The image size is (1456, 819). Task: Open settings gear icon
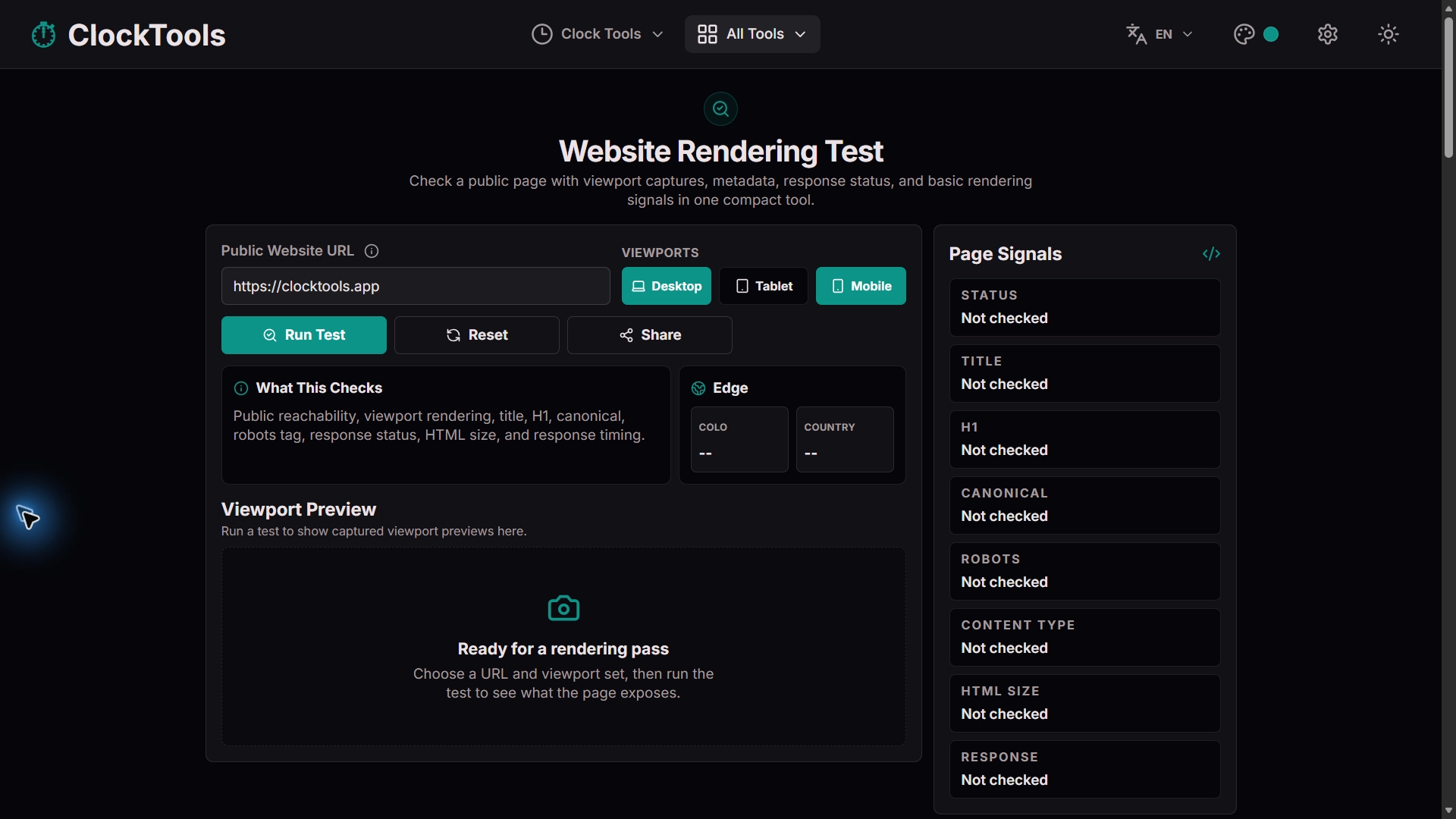pos(1328,34)
